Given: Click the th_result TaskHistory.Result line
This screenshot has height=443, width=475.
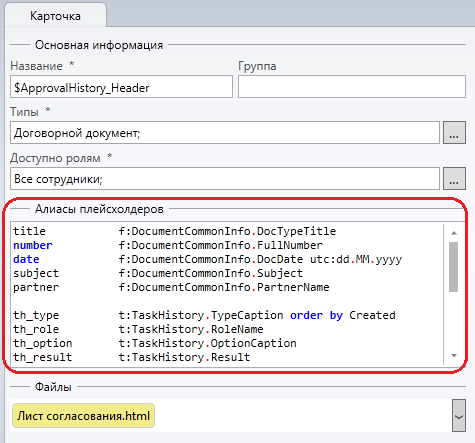Looking at the screenshot, I should tap(131, 357).
